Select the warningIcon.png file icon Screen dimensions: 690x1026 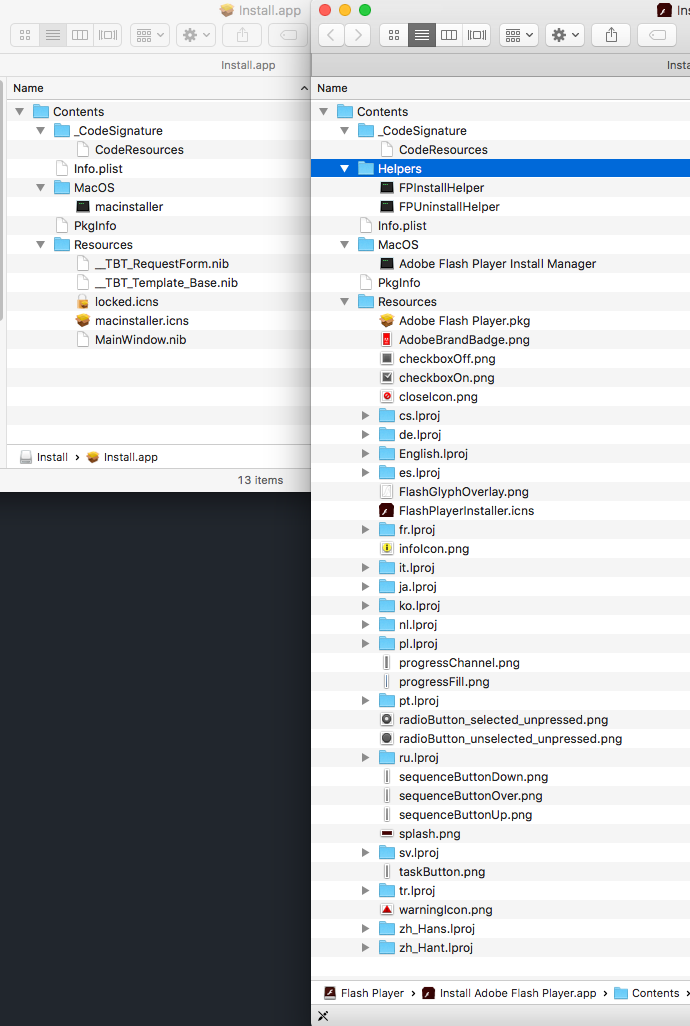387,910
